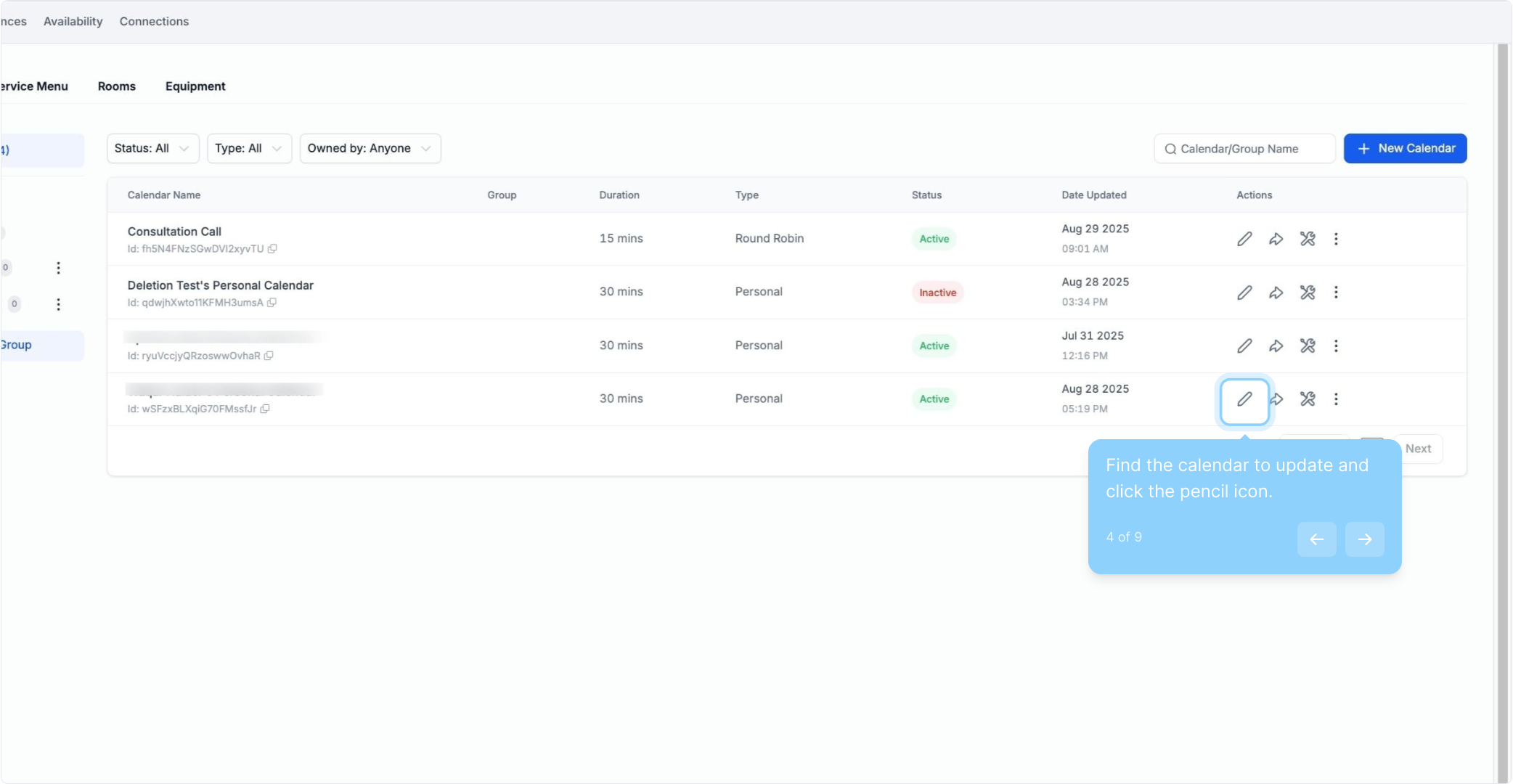Screen dimensions: 1513x784
Task: Click pencil edit icon for Consultation Call
Action: 1244,239
